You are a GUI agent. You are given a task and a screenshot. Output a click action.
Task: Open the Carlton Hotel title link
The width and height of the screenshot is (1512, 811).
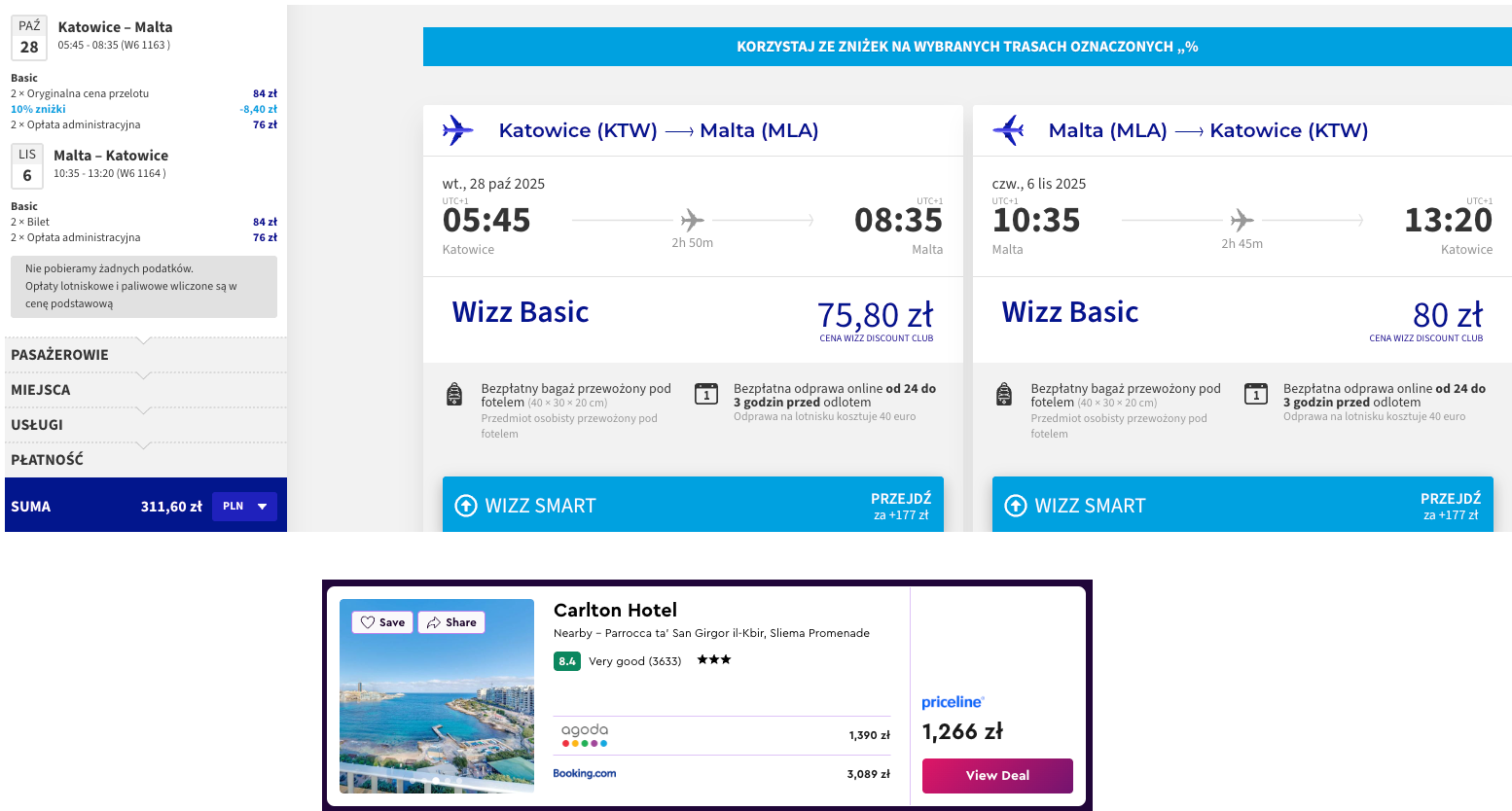click(615, 610)
